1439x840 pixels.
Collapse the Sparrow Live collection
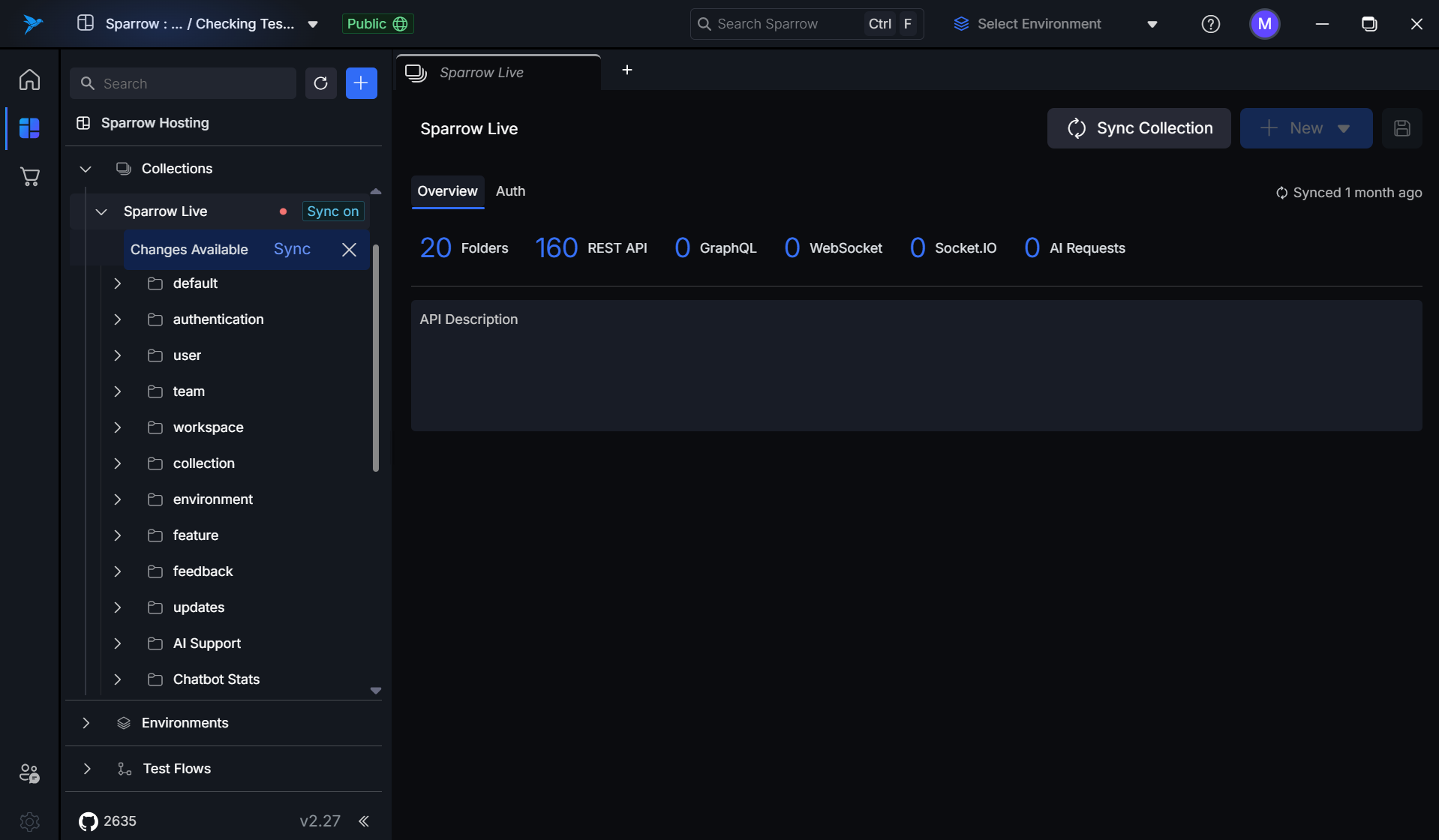pyautogui.click(x=101, y=211)
